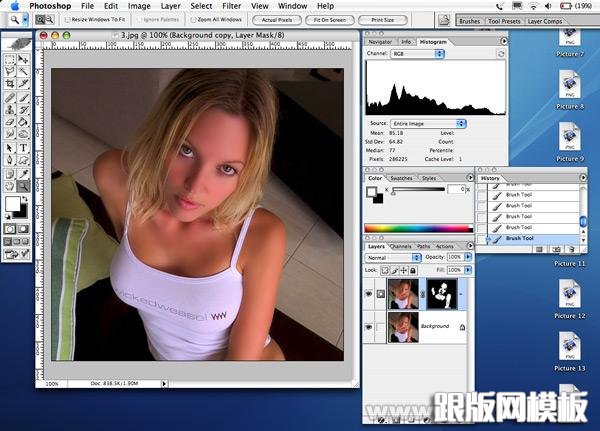Open the History palette options menu arrow
600x431 pixels.
(583, 178)
